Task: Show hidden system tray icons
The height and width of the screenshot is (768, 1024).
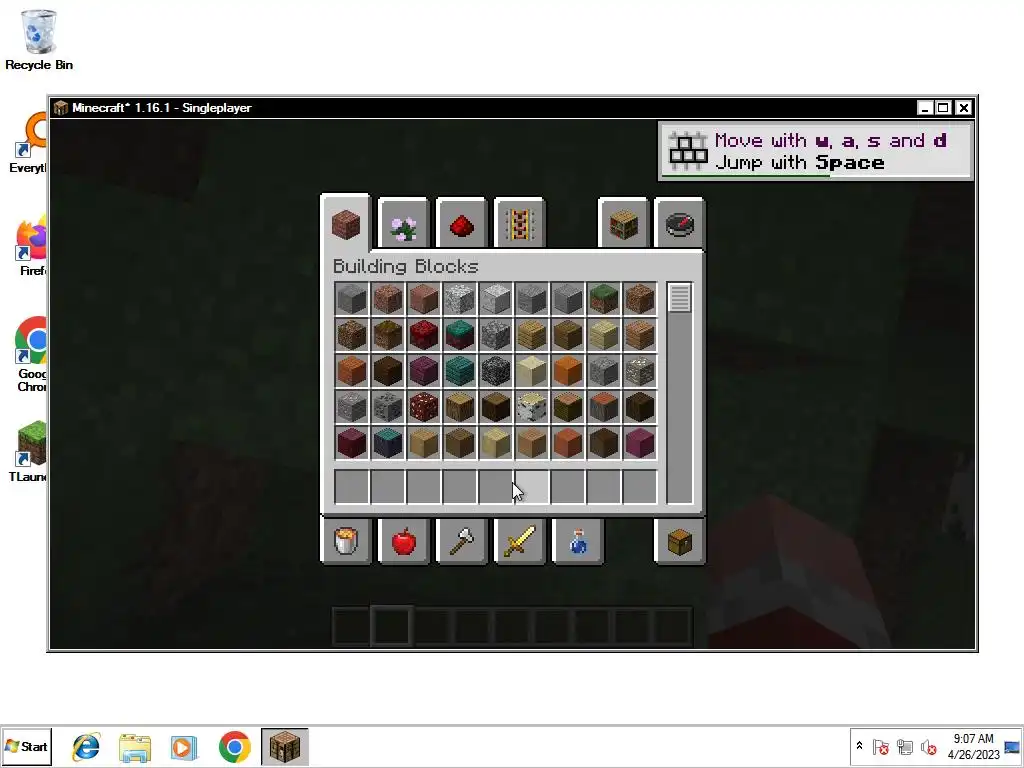Action: [859, 746]
